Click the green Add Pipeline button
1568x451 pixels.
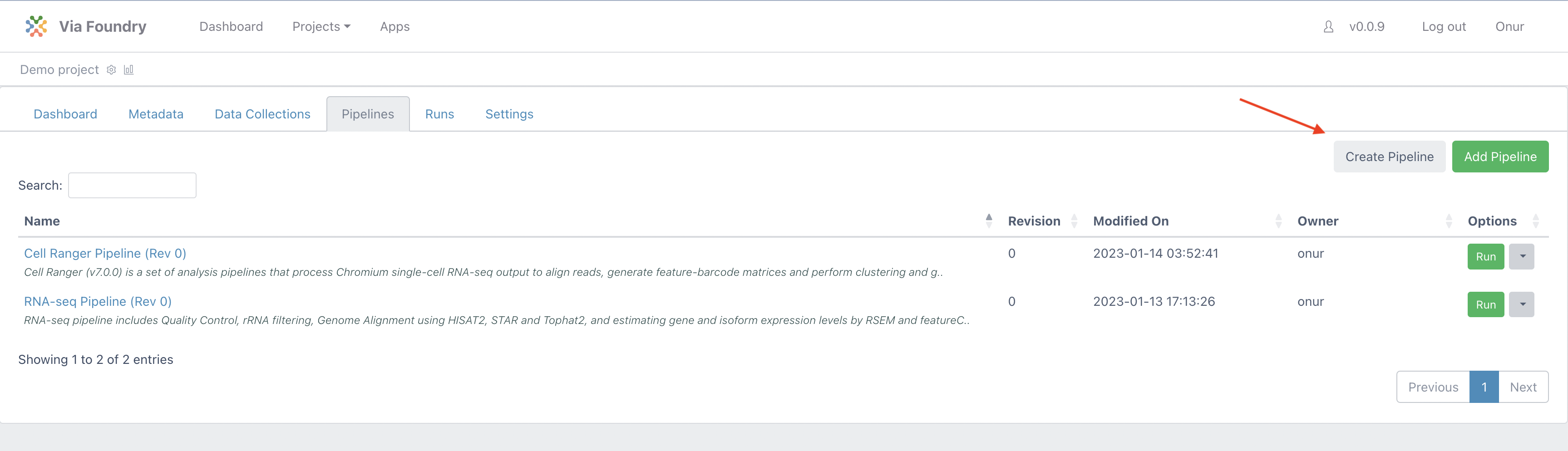pyautogui.click(x=1500, y=157)
